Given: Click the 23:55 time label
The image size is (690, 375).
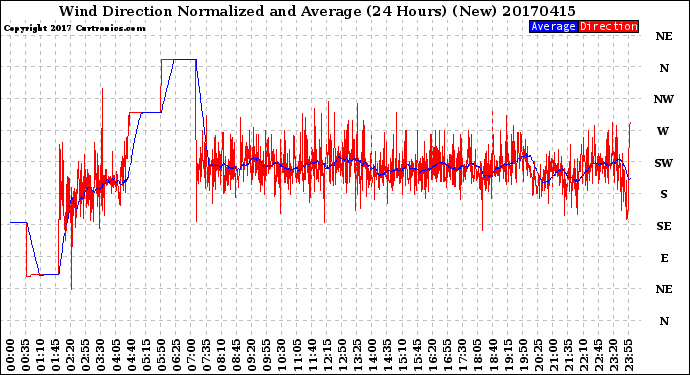Looking at the screenshot, I should pyautogui.click(x=628, y=355).
